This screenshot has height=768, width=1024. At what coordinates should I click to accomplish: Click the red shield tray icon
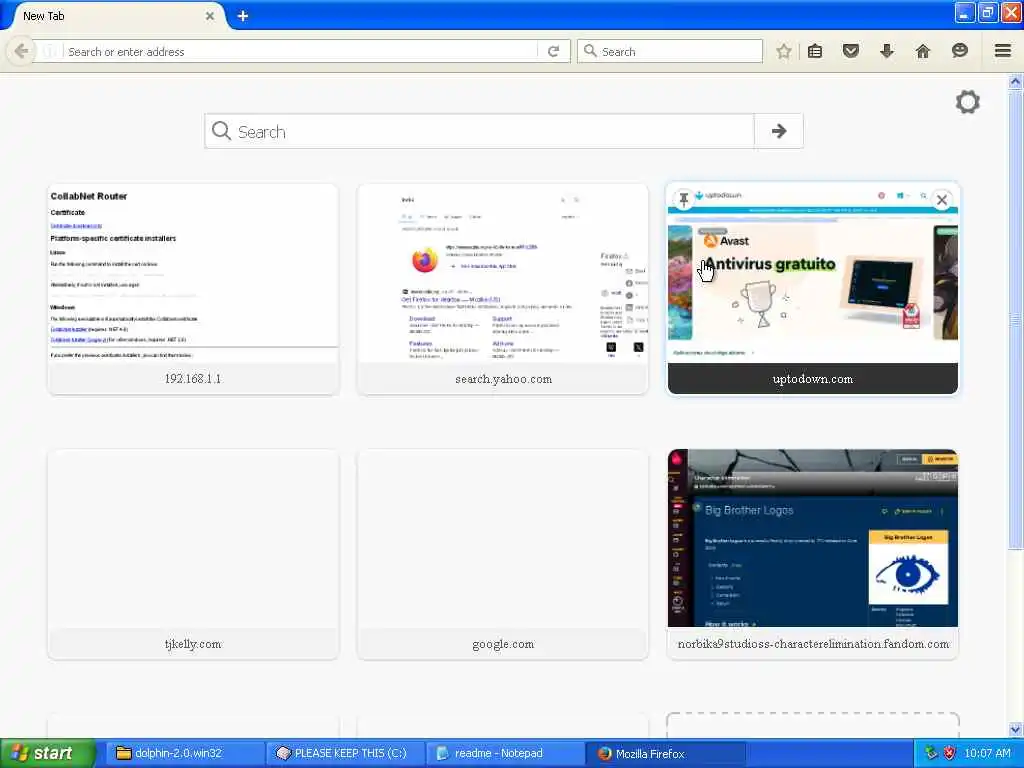950,753
